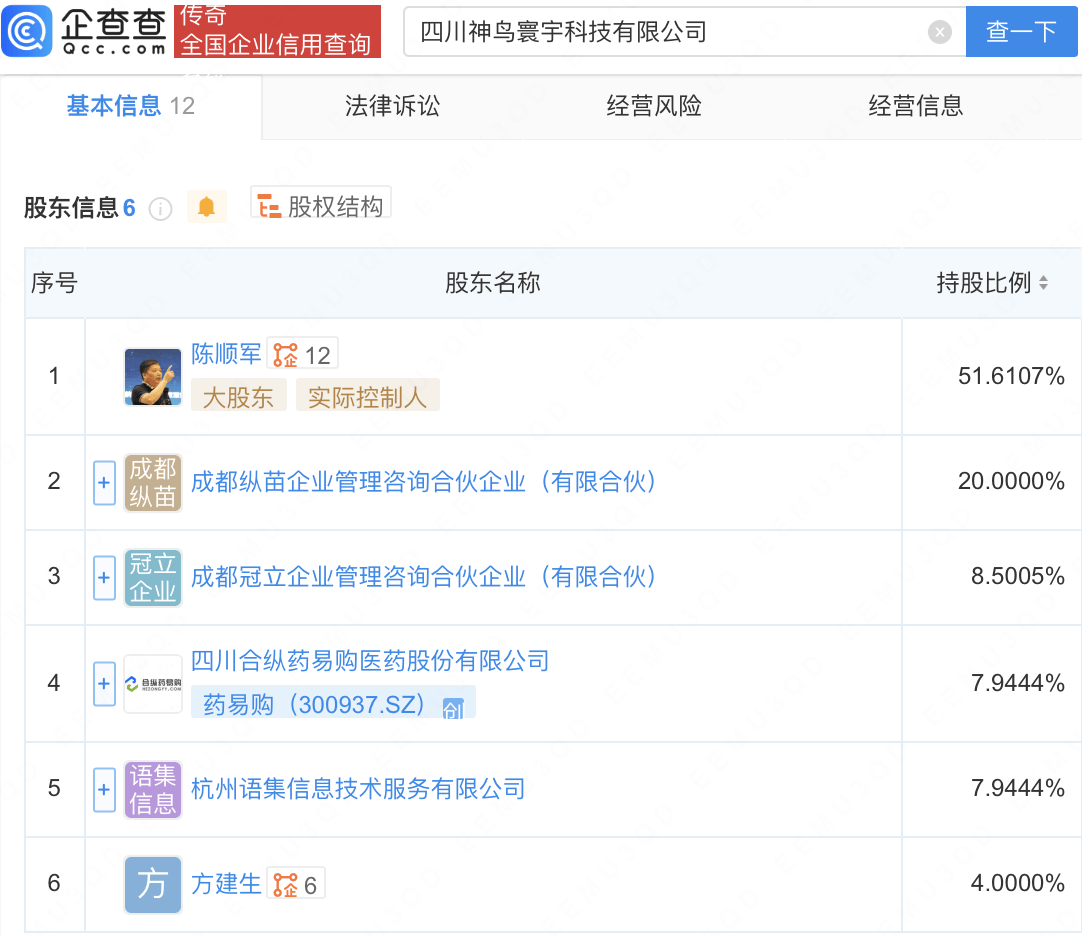
Task: Click the 查一下 search button
Action: [1021, 32]
